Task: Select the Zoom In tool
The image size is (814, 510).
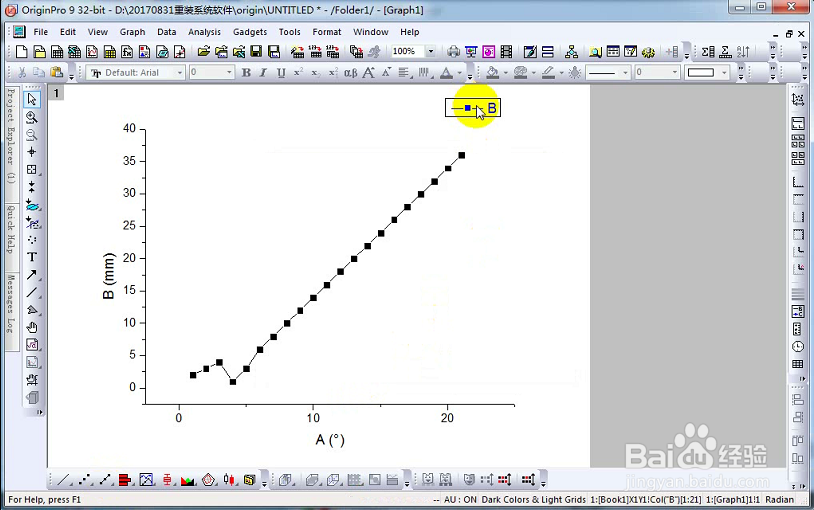Action: click(32, 117)
